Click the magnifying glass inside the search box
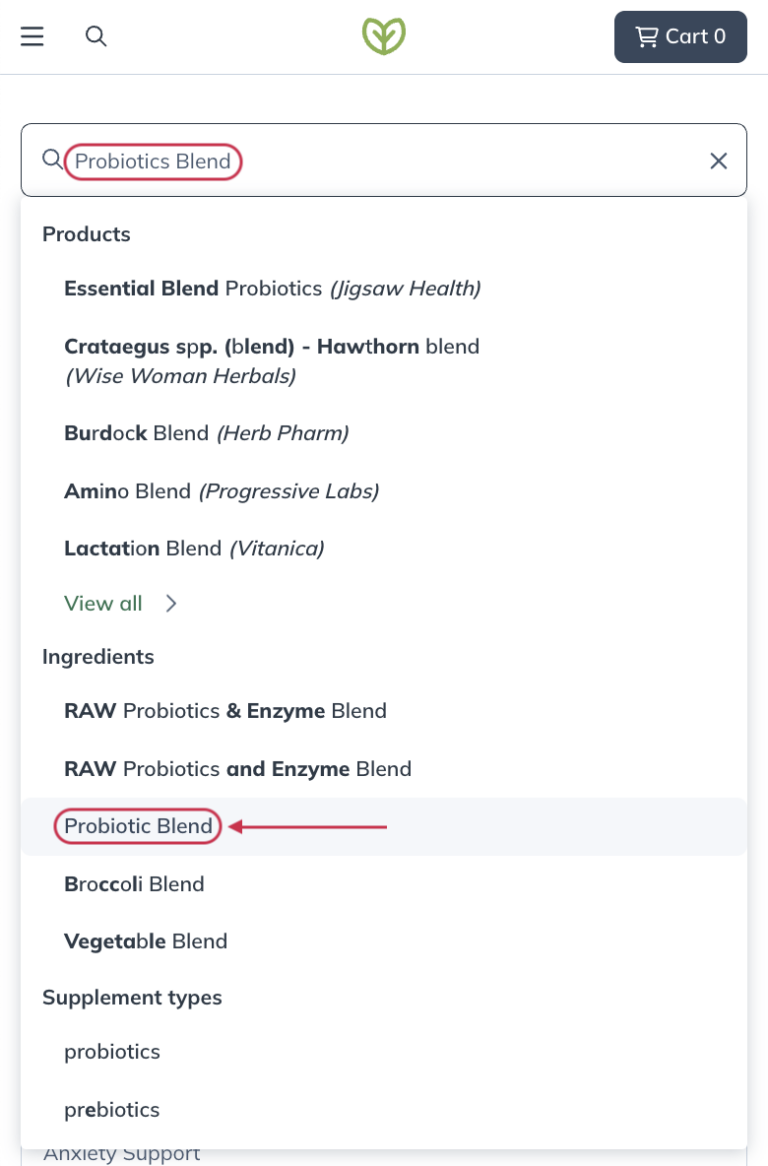 52,160
